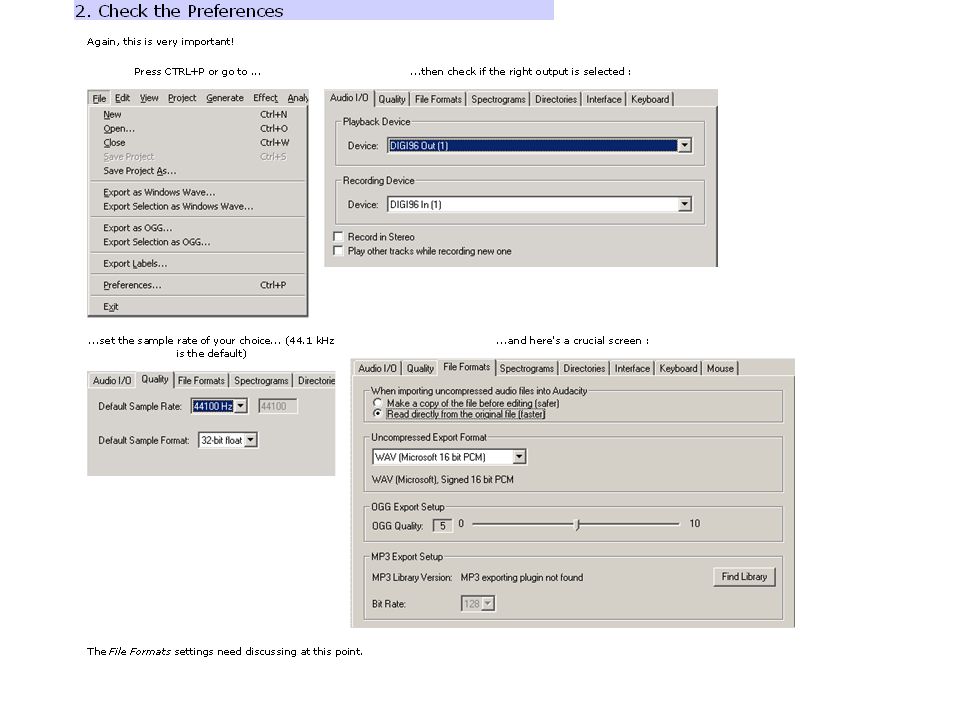Click 'MP3 exporting plugin not found' text
This screenshot has height=720, width=960.
522,577
